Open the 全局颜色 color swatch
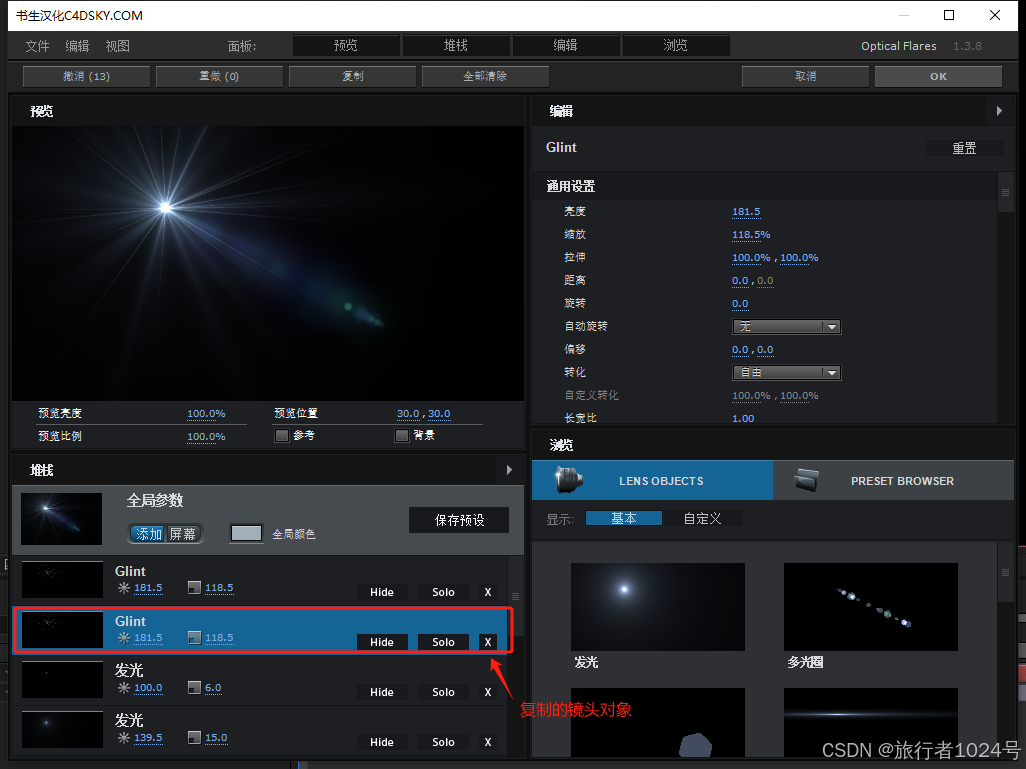The height and width of the screenshot is (769, 1026). (x=246, y=533)
